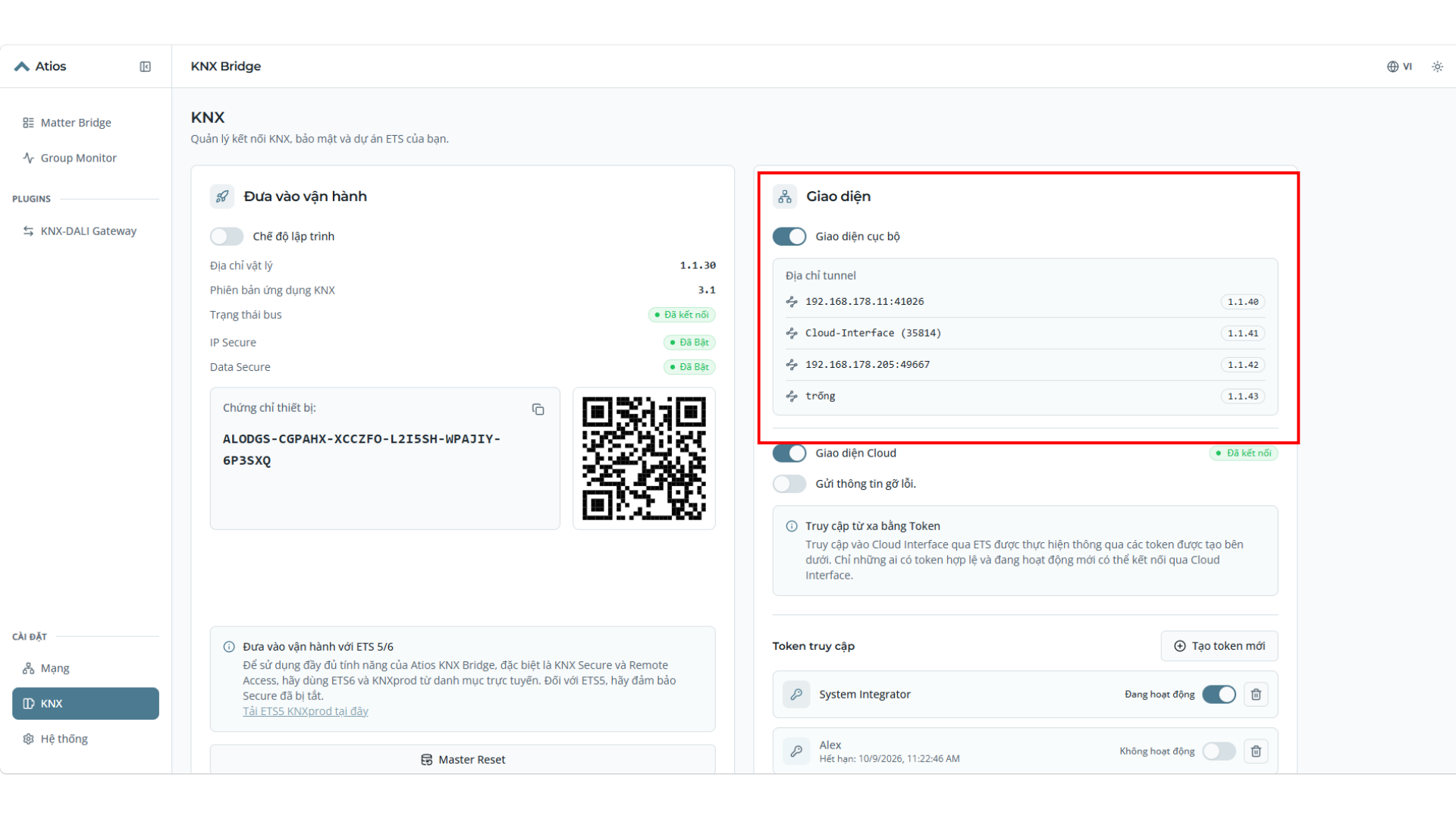
Task: Click the Giao diện network icon
Action: coord(785,196)
